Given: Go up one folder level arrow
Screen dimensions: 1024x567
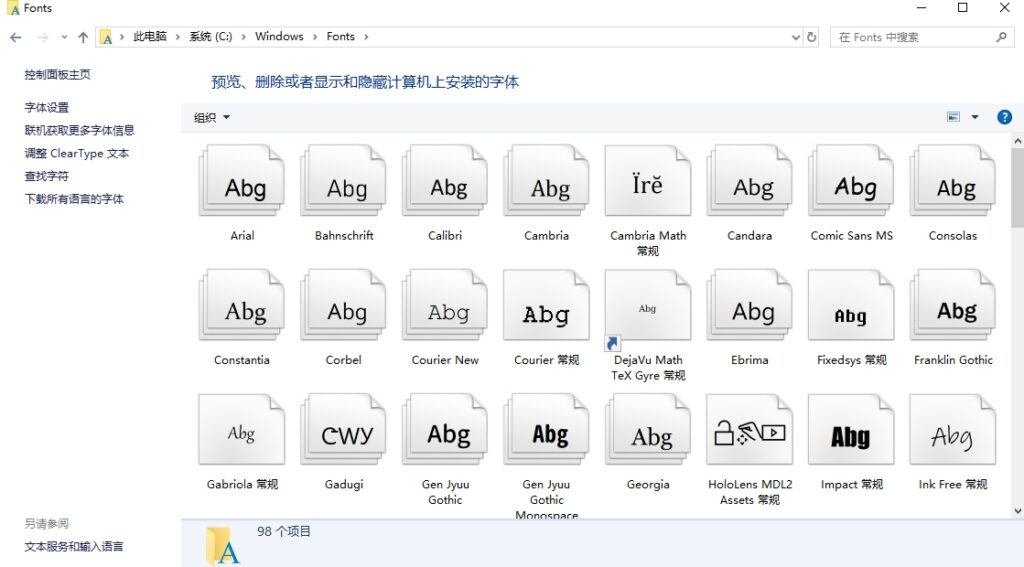Looking at the screenshot, I should [x=83, y=37].
